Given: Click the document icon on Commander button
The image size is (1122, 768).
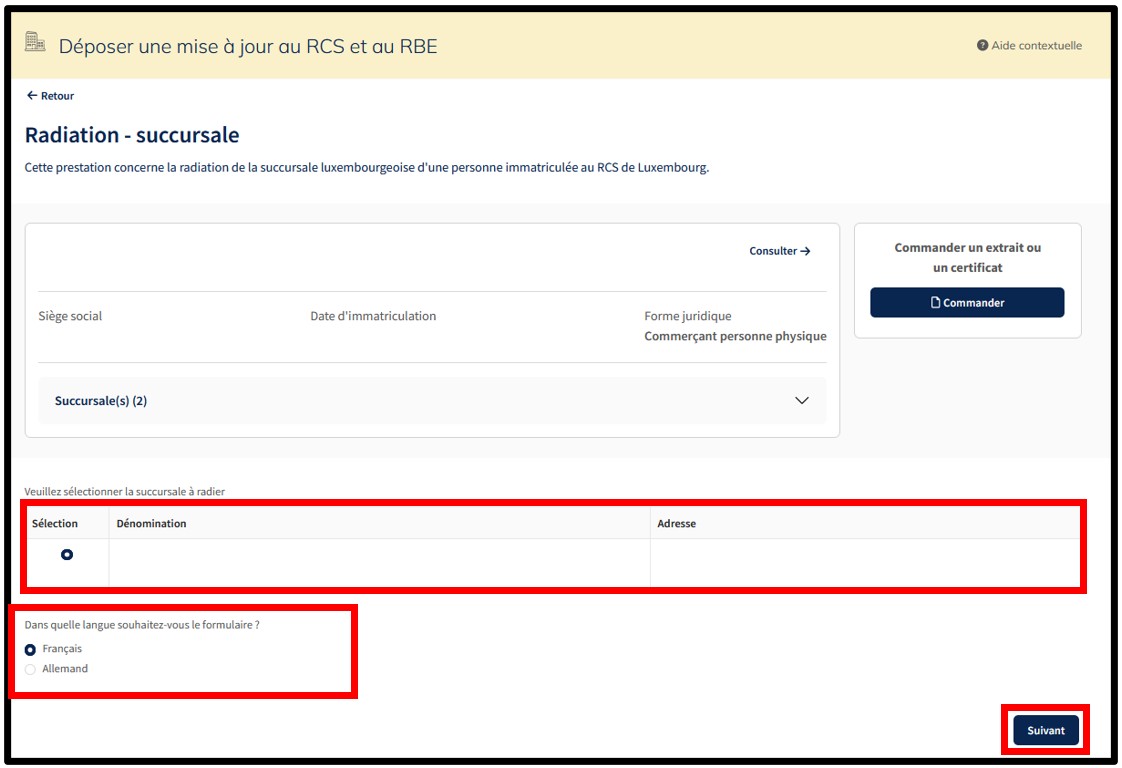Looking at the screenshot, I should [x=935, y=303].
